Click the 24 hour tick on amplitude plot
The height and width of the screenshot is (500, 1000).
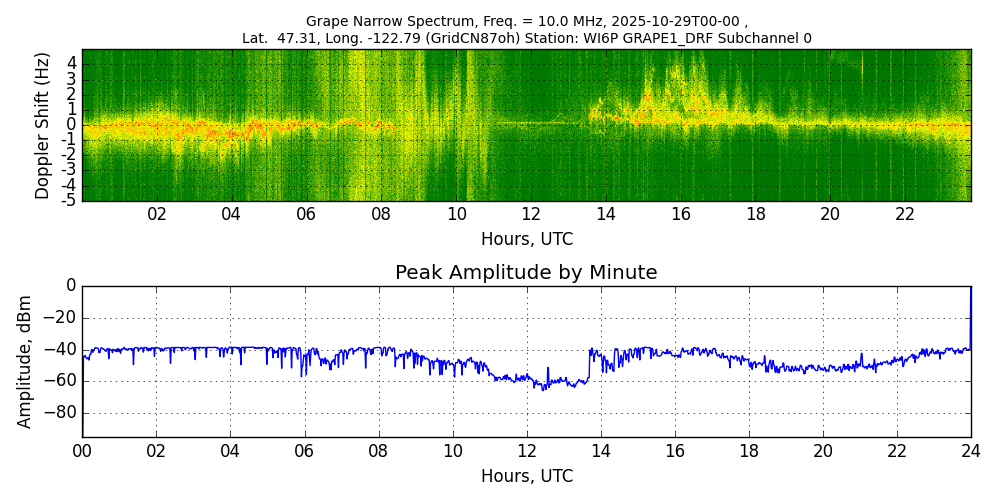(x=971, y=450)
